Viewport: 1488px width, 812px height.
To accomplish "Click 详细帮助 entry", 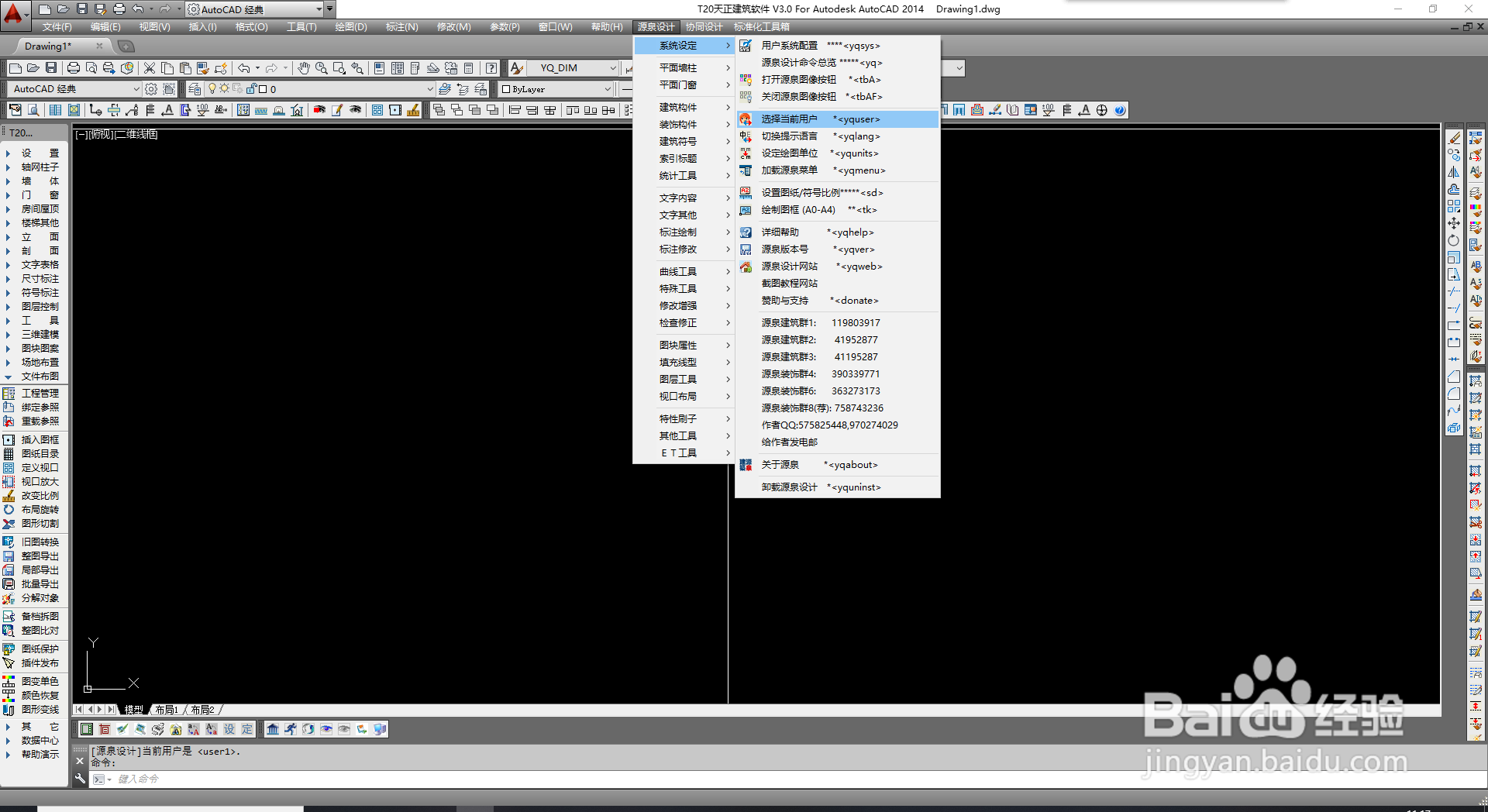I will (x=837, y=232).
